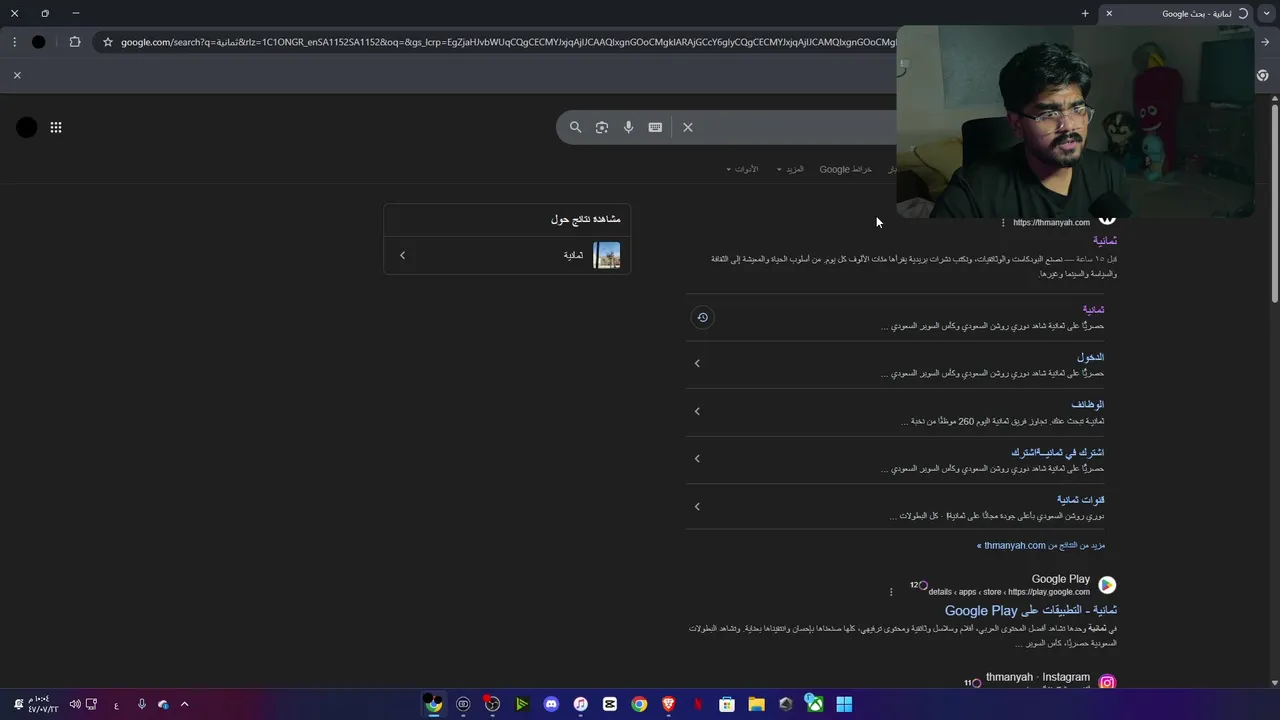Open Brave browser from the taskbar
The width and height of the screenshot is (1280, 720).
pyautogui.click(x=668, y=704)
